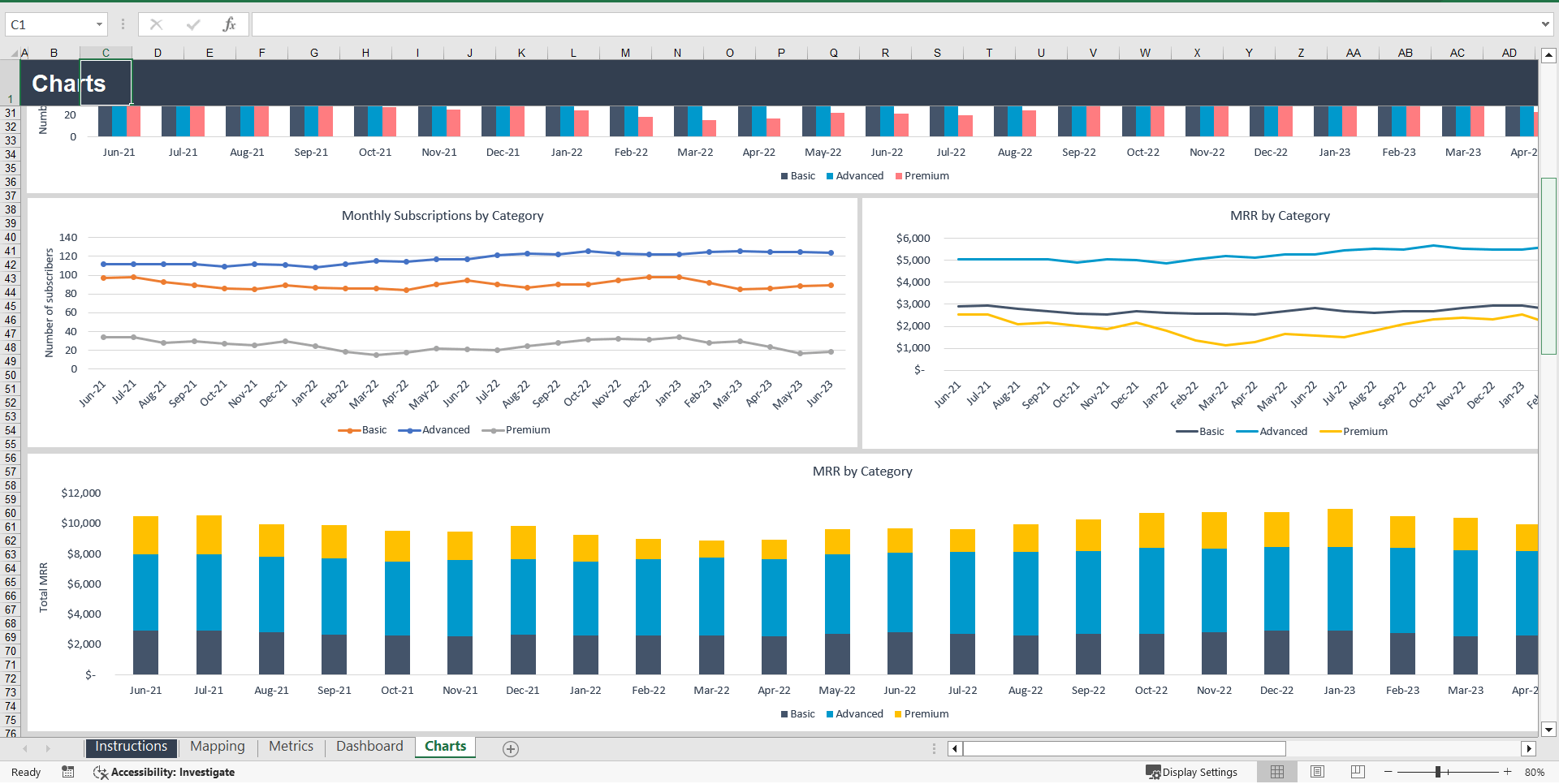Open Page Break Preview via status bar icon
Viewport: 1559px width, 784px height.
(1356, 772)
